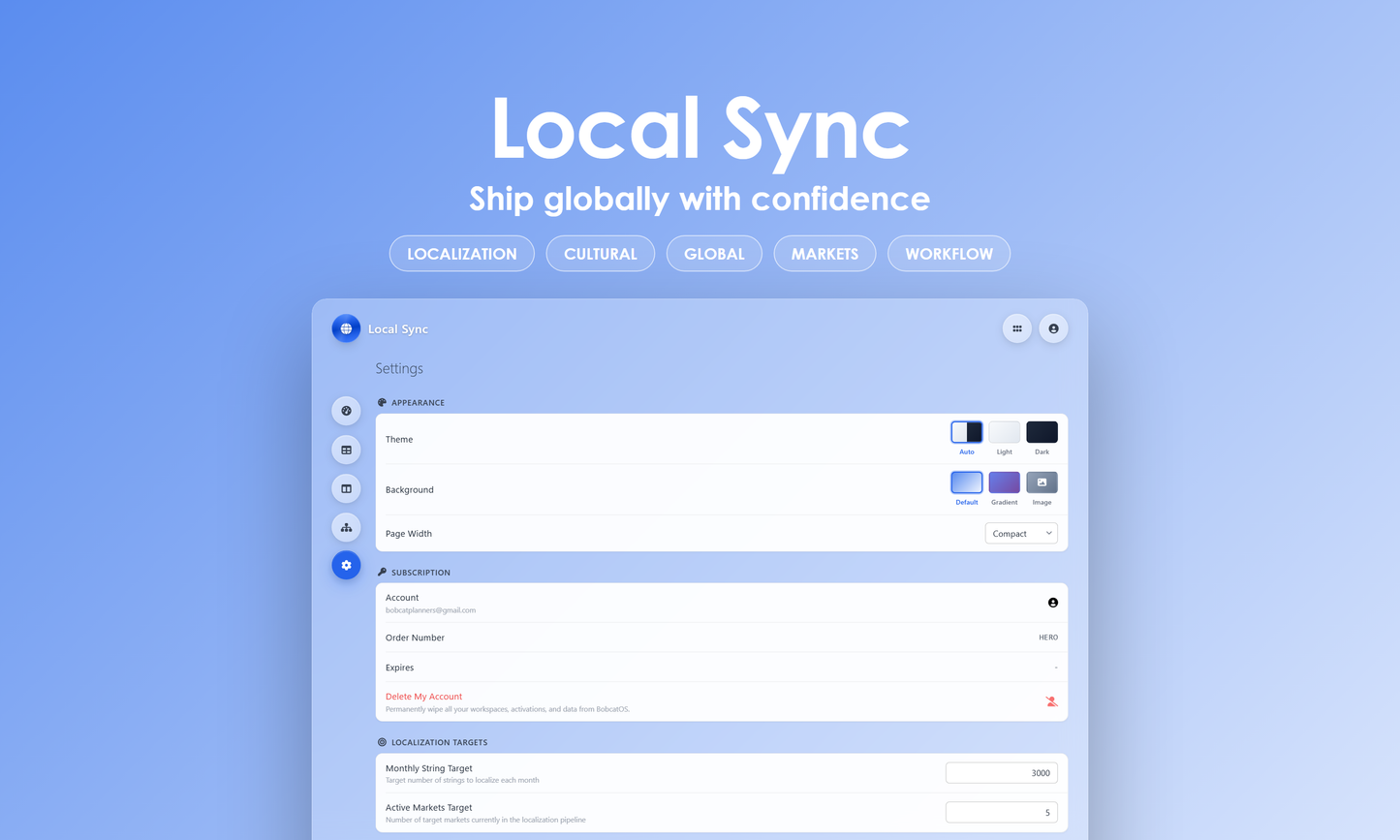Open the user profile menu

(x=1053, y=328)
